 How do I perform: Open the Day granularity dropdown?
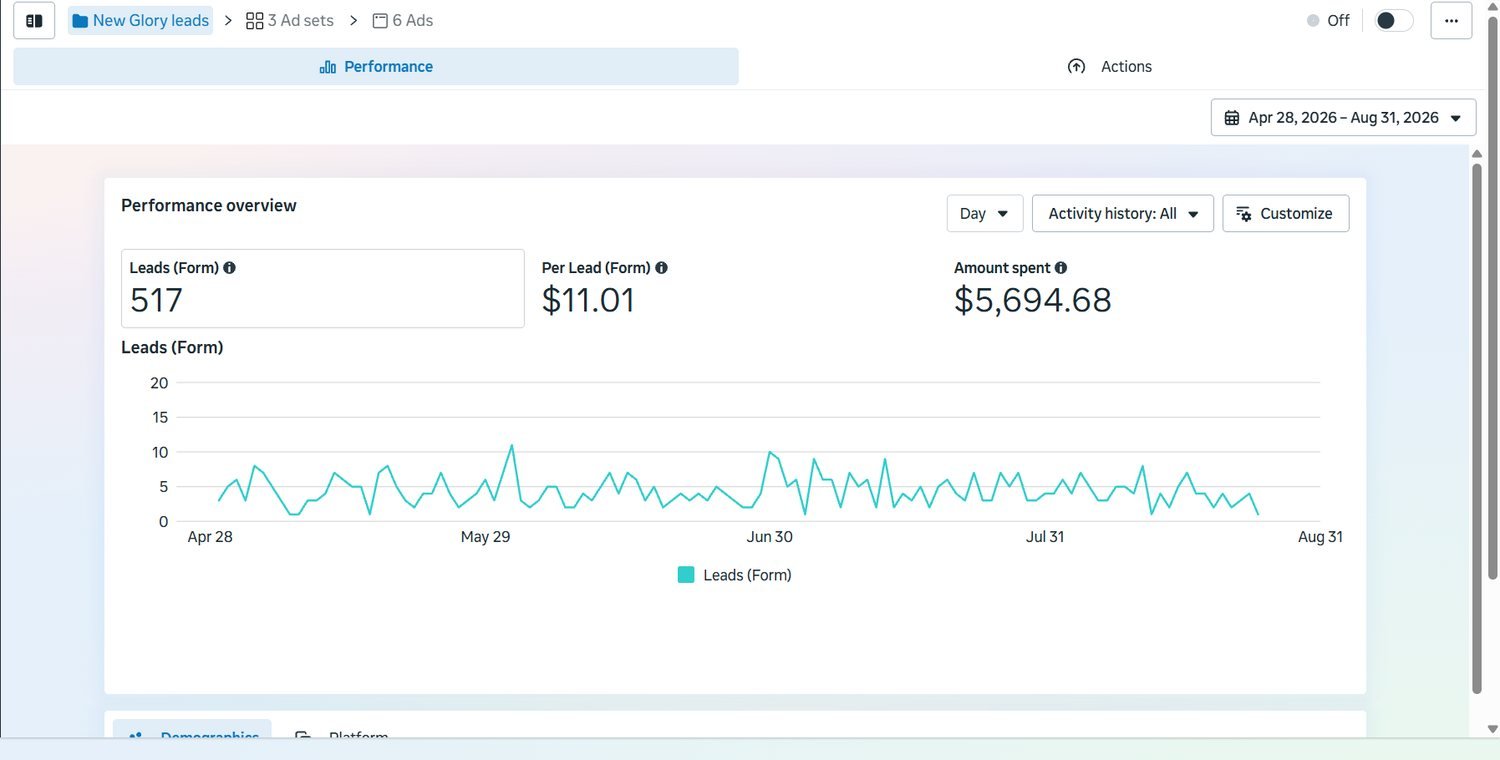click(x=985, y=213)
